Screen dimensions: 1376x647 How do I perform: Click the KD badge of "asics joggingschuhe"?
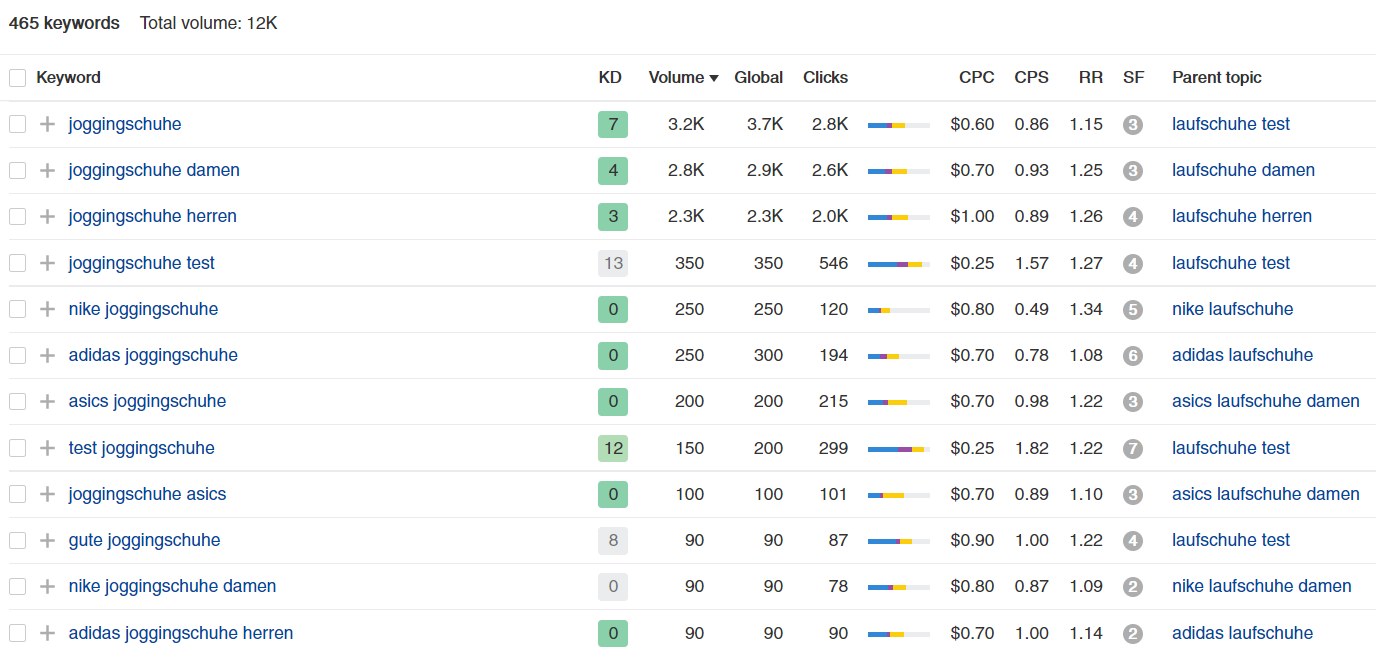point(612,401)
